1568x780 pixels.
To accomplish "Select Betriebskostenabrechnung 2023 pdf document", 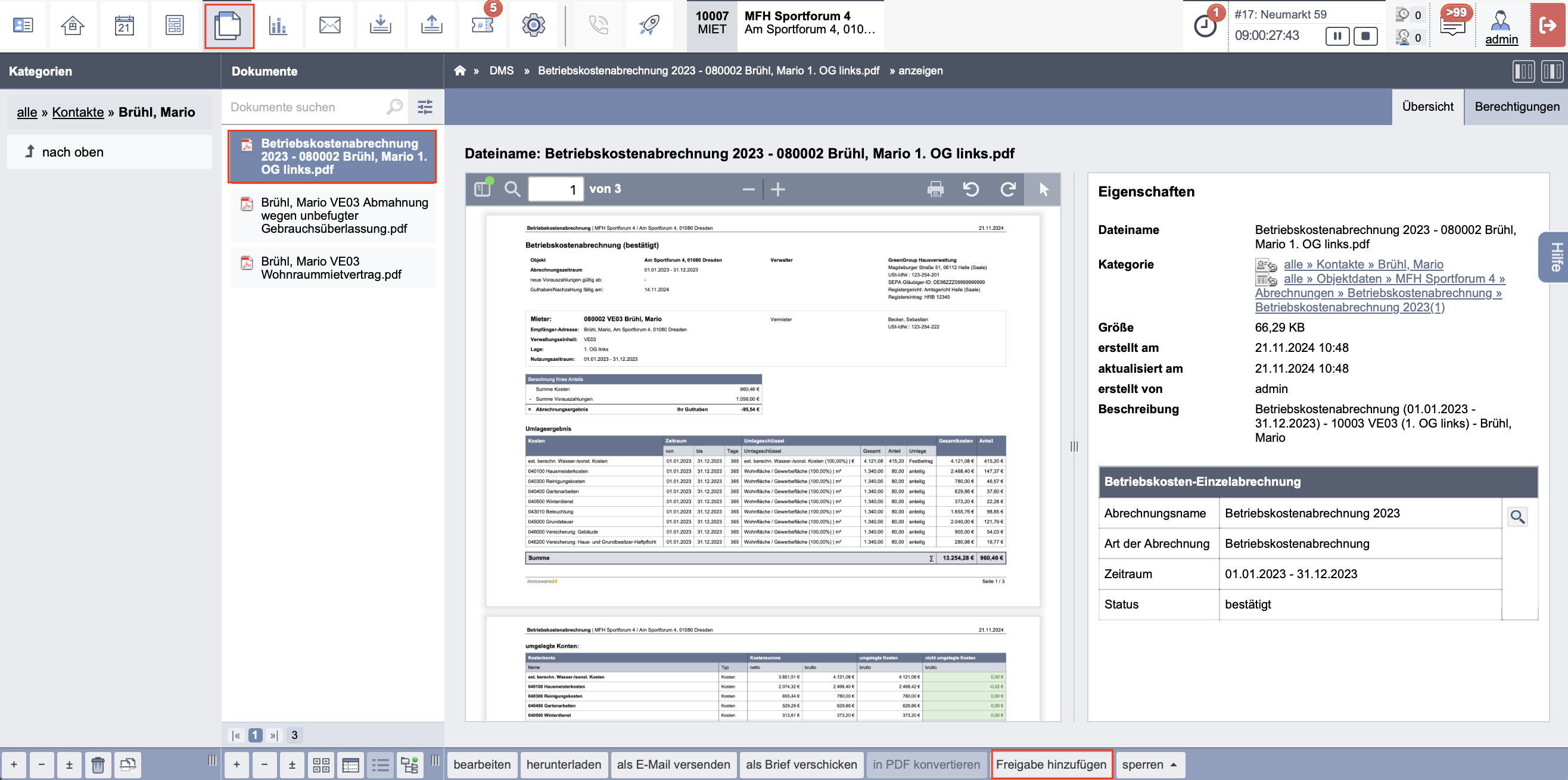I will 332,157.
